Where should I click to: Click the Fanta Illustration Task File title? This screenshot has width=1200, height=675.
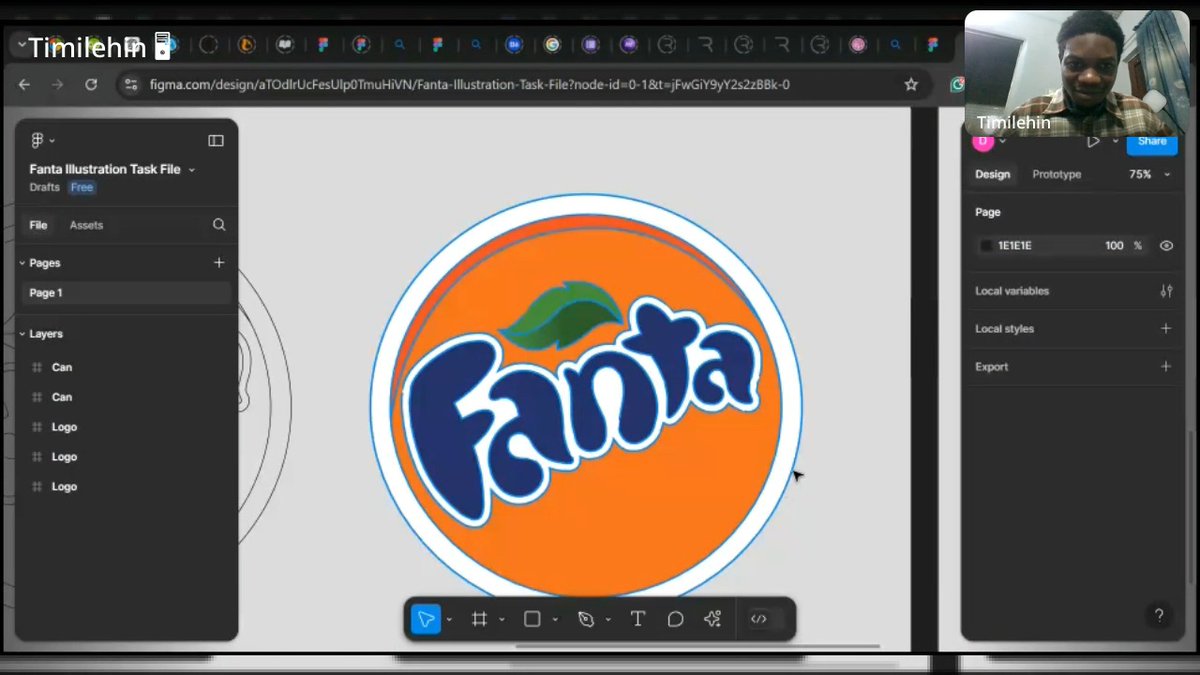(x=105, y=169)
